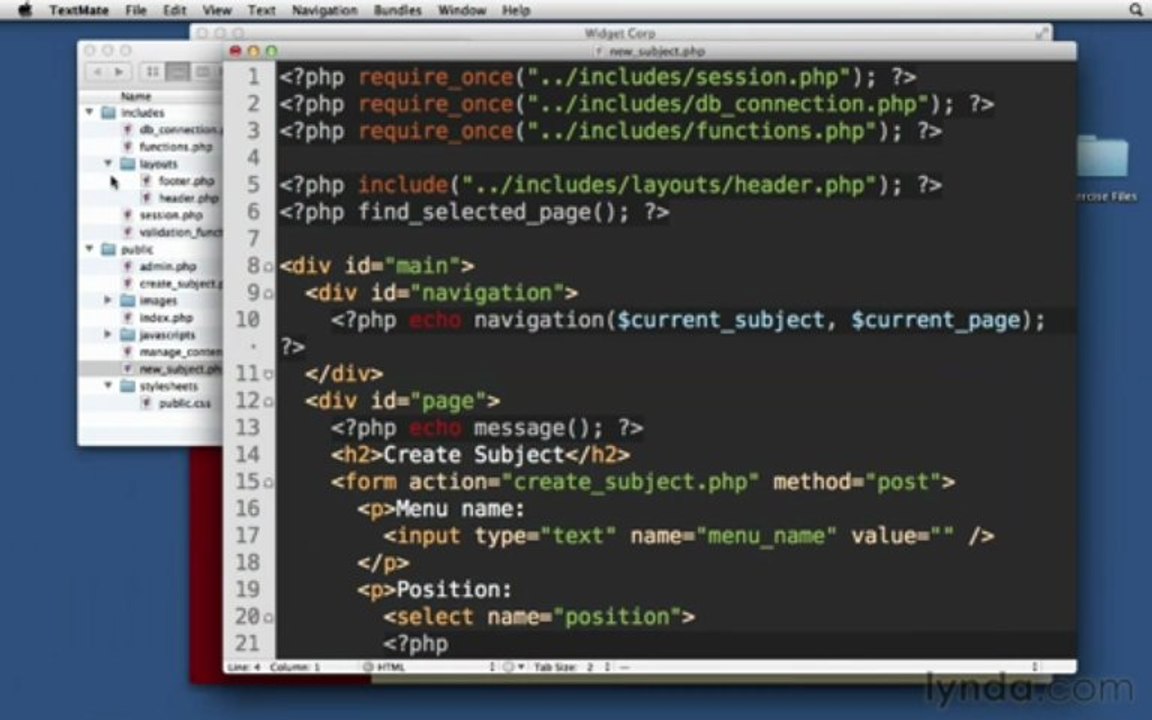Toggle the fold marker on line 15
This screenshot has width=1152, height=720.
tap(268, 483)
